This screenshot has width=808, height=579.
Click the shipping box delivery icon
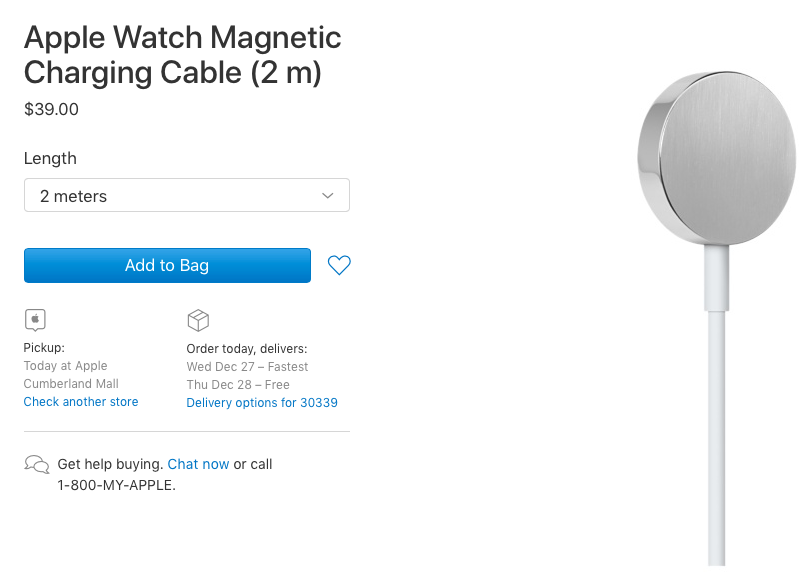[198, 320]
